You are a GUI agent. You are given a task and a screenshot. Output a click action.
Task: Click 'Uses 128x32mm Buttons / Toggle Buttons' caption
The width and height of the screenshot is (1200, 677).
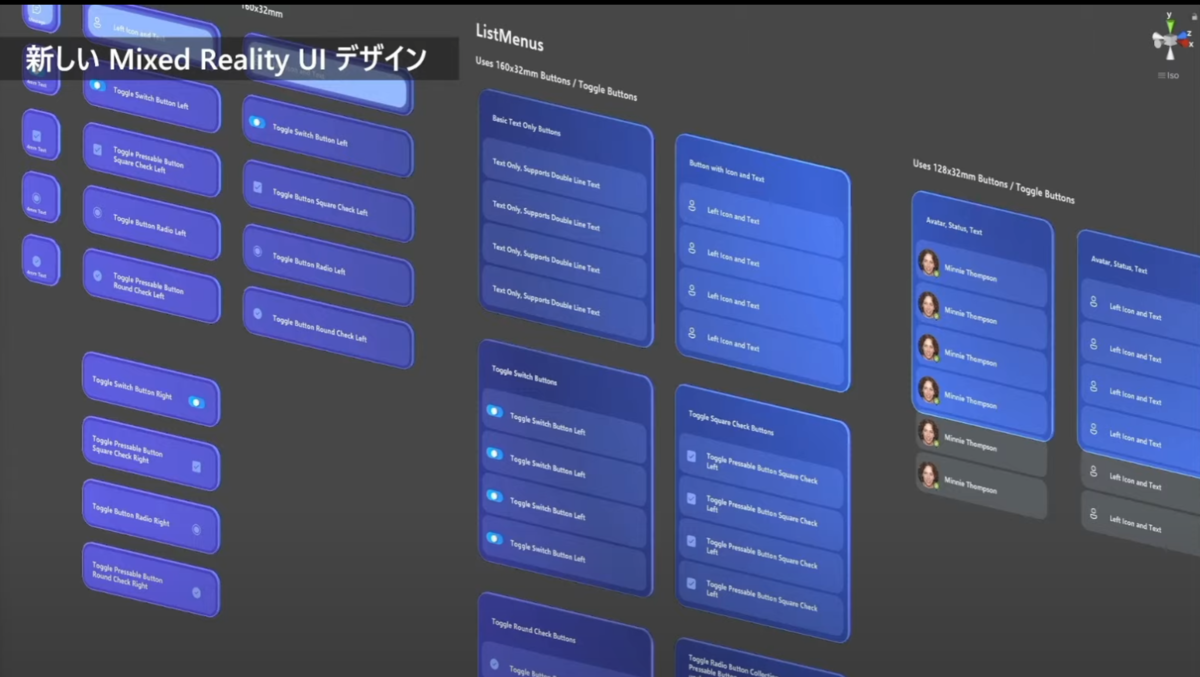[x=993, y=181]
